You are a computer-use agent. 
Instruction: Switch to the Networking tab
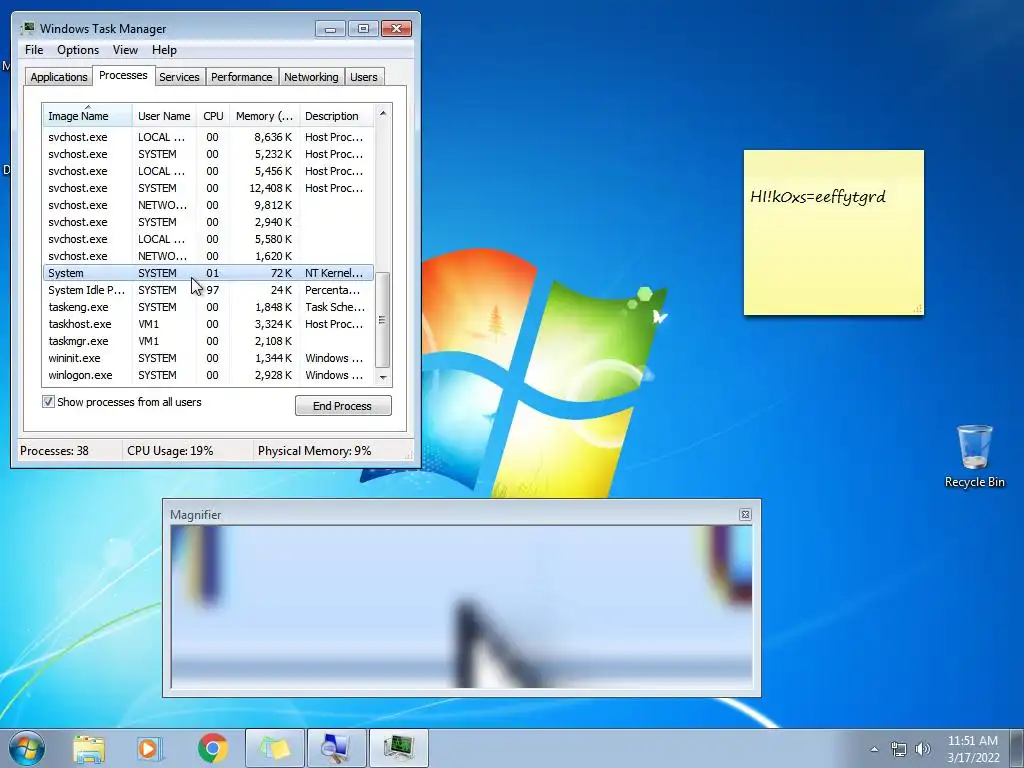311,77
